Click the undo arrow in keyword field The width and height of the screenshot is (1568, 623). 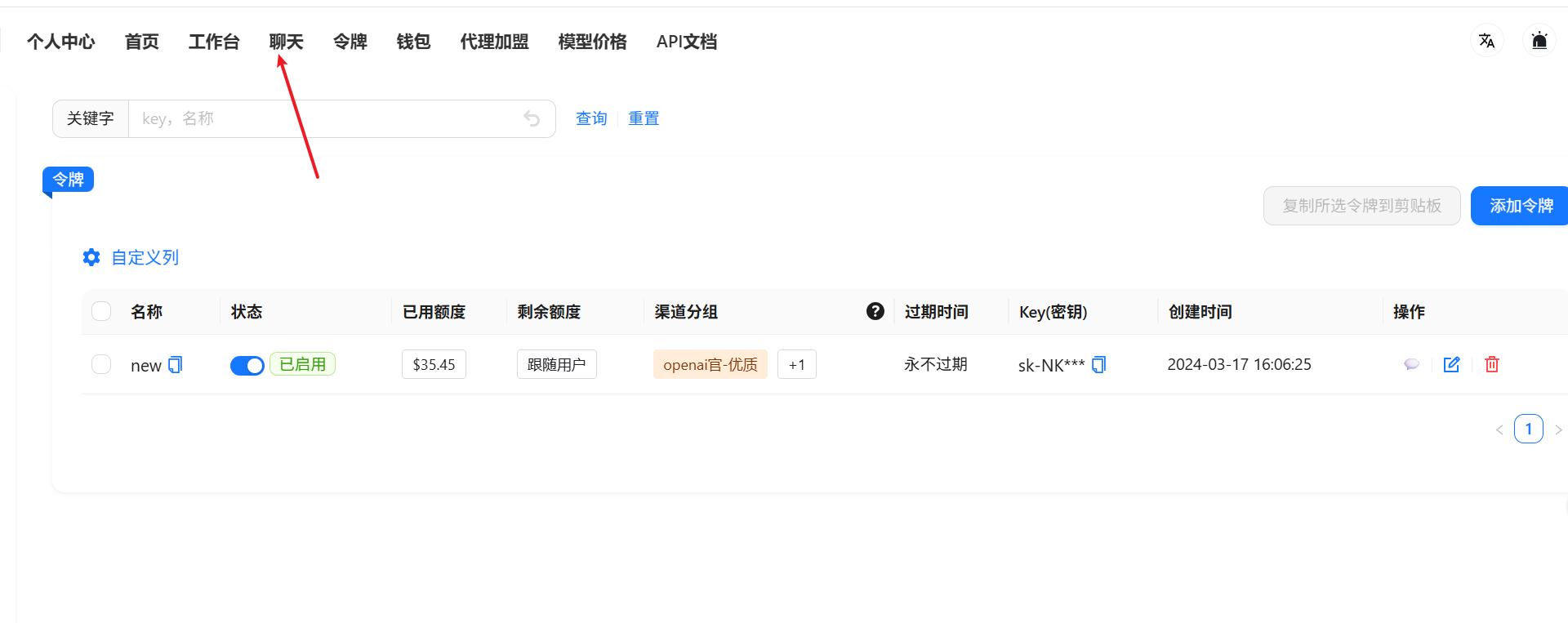[532, 119]
